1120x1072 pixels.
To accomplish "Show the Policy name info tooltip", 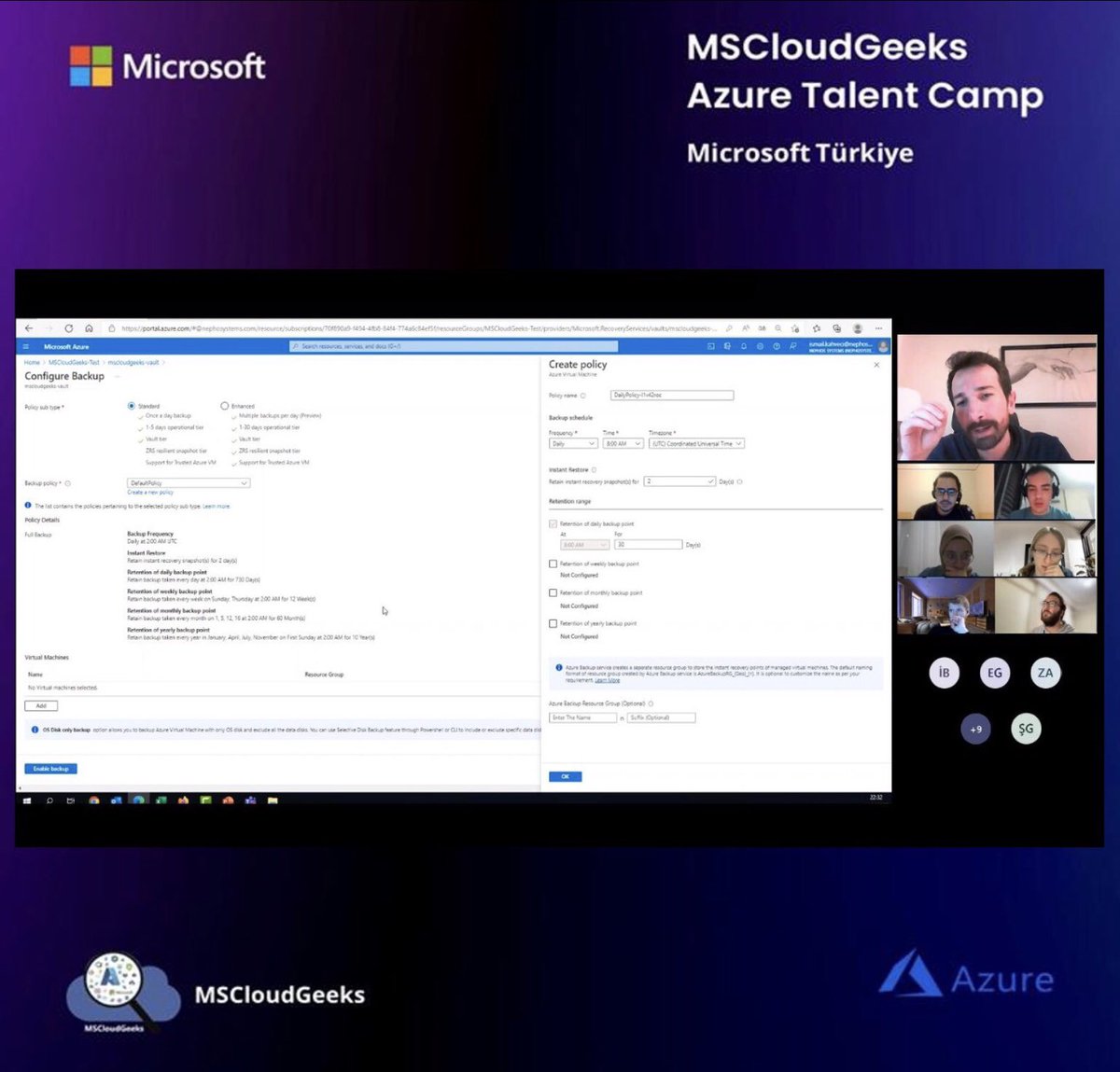I will (x=583, y=396).
